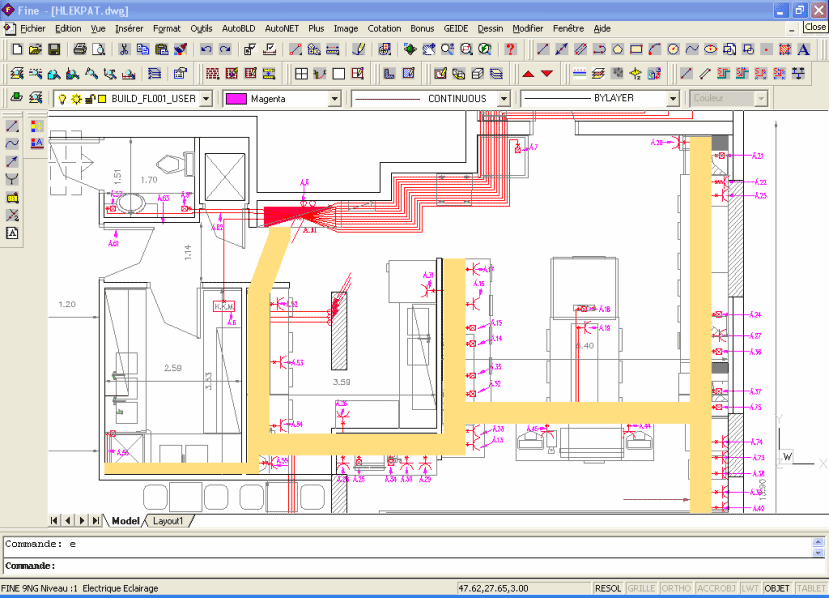
Task: Click the red down triangle icon
Action: coord(546,73)
